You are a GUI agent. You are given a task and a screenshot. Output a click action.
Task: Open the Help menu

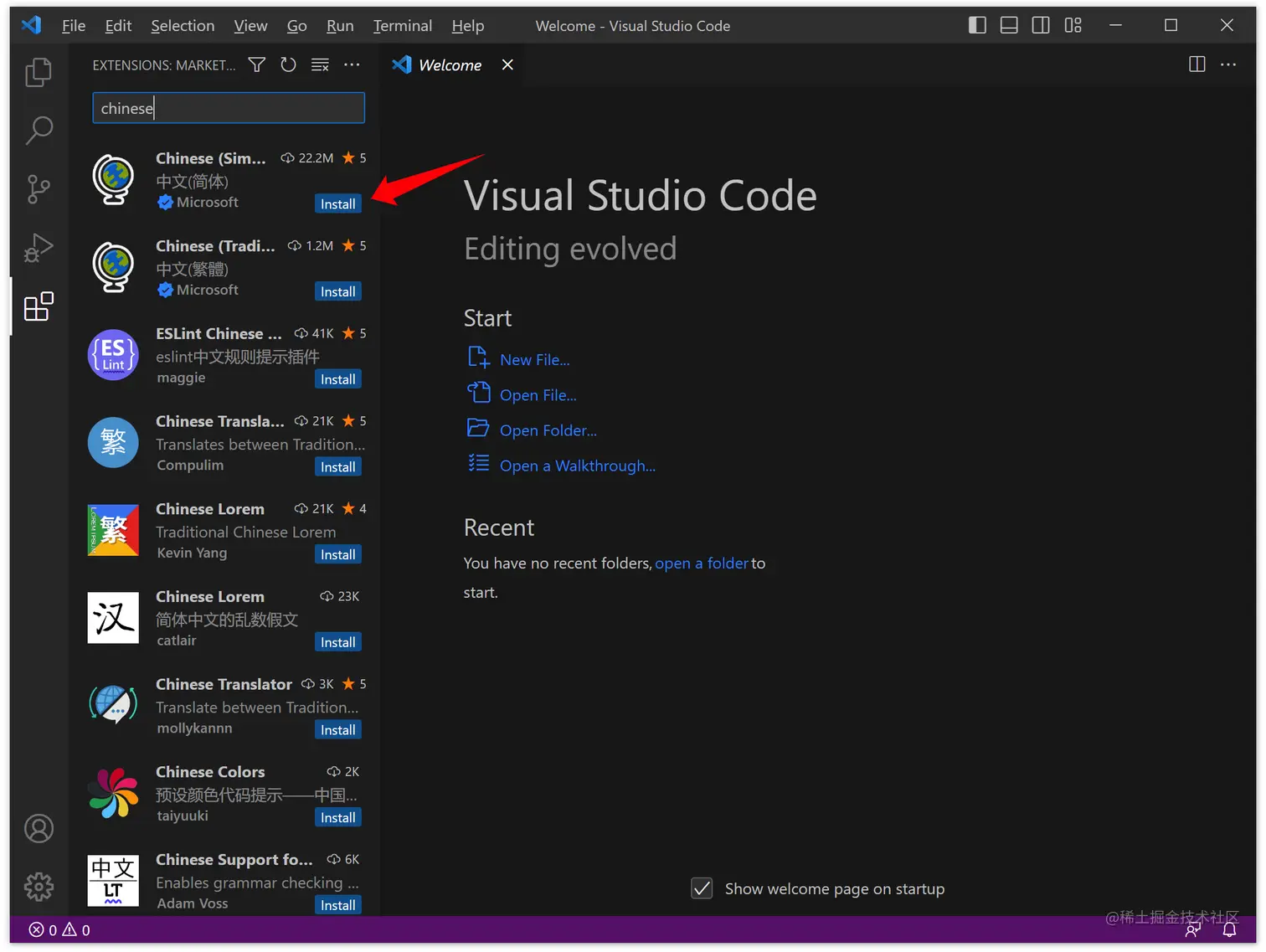pos(468,26)
